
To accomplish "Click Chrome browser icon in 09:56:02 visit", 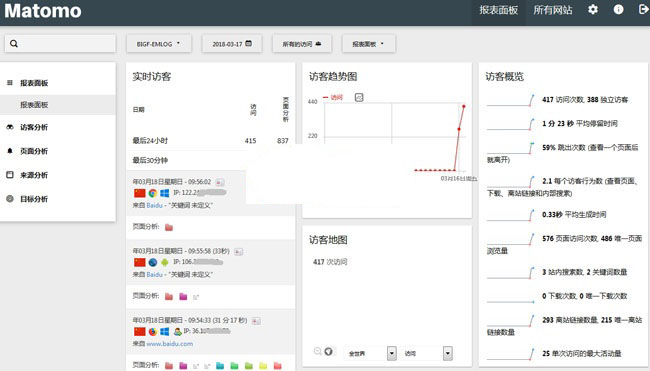I will pyautogui.click(x=153, y=193).
